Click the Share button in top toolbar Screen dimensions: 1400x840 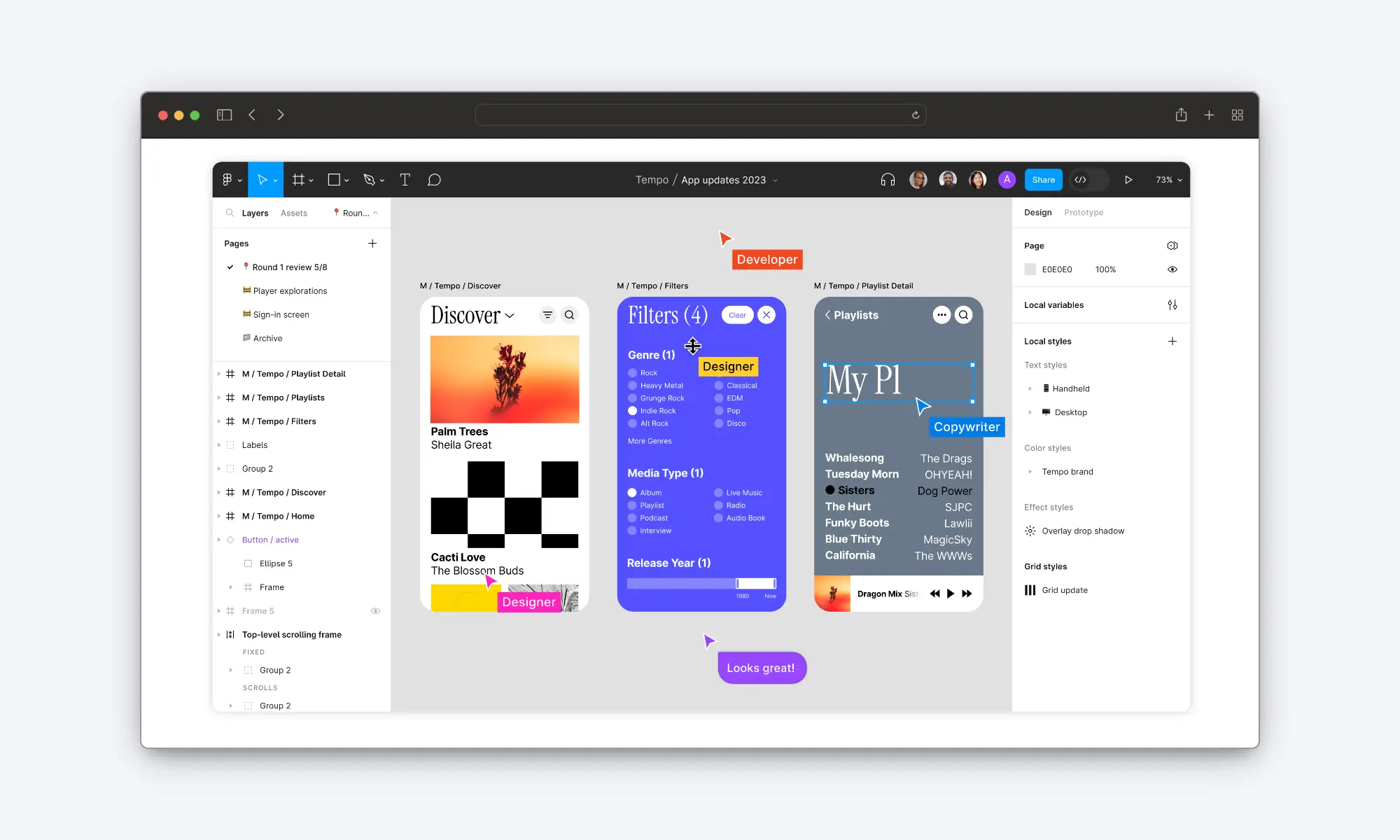pos(1044,179)
